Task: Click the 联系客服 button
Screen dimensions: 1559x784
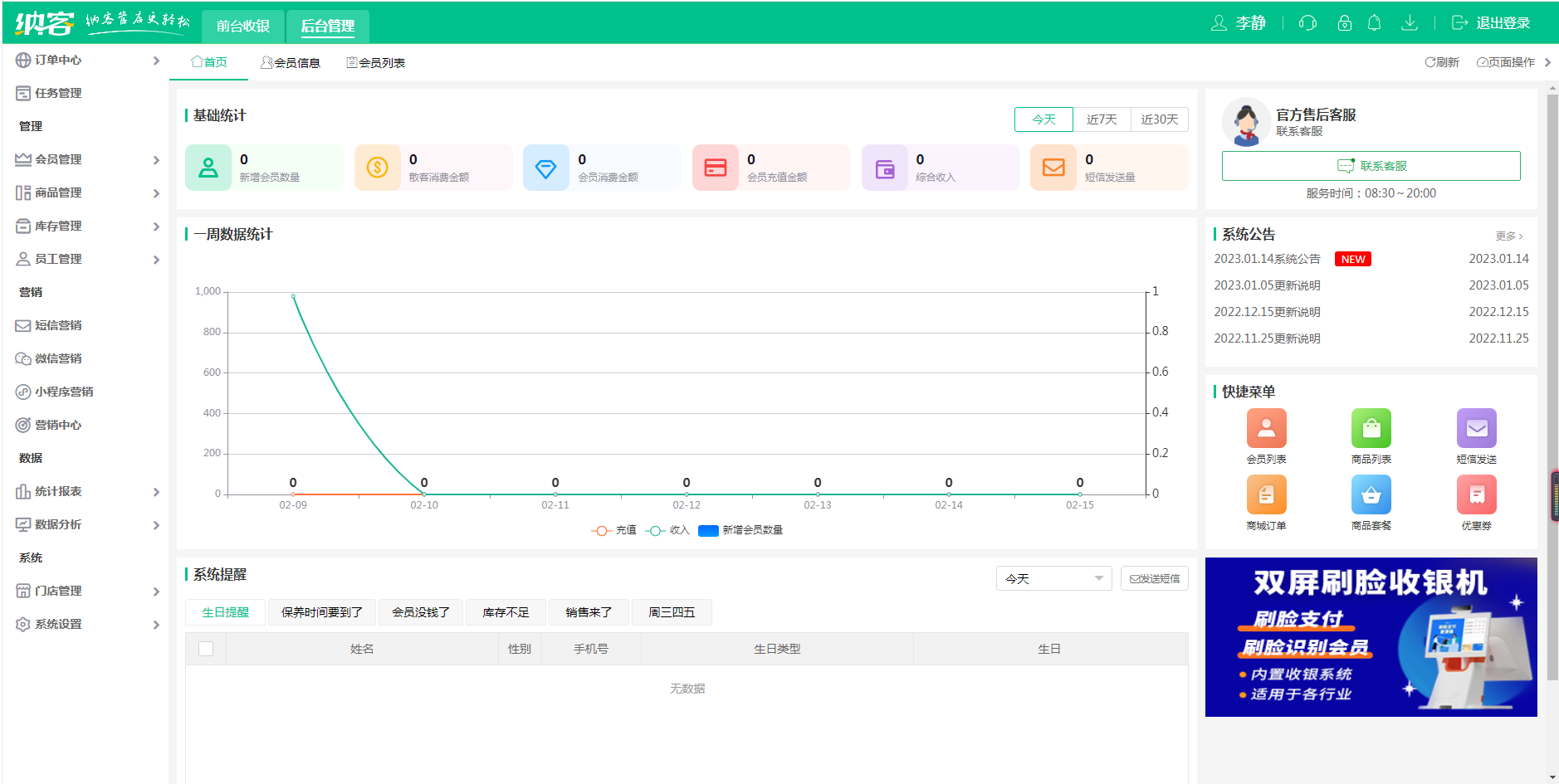Action: click(x=1371, y=165)
